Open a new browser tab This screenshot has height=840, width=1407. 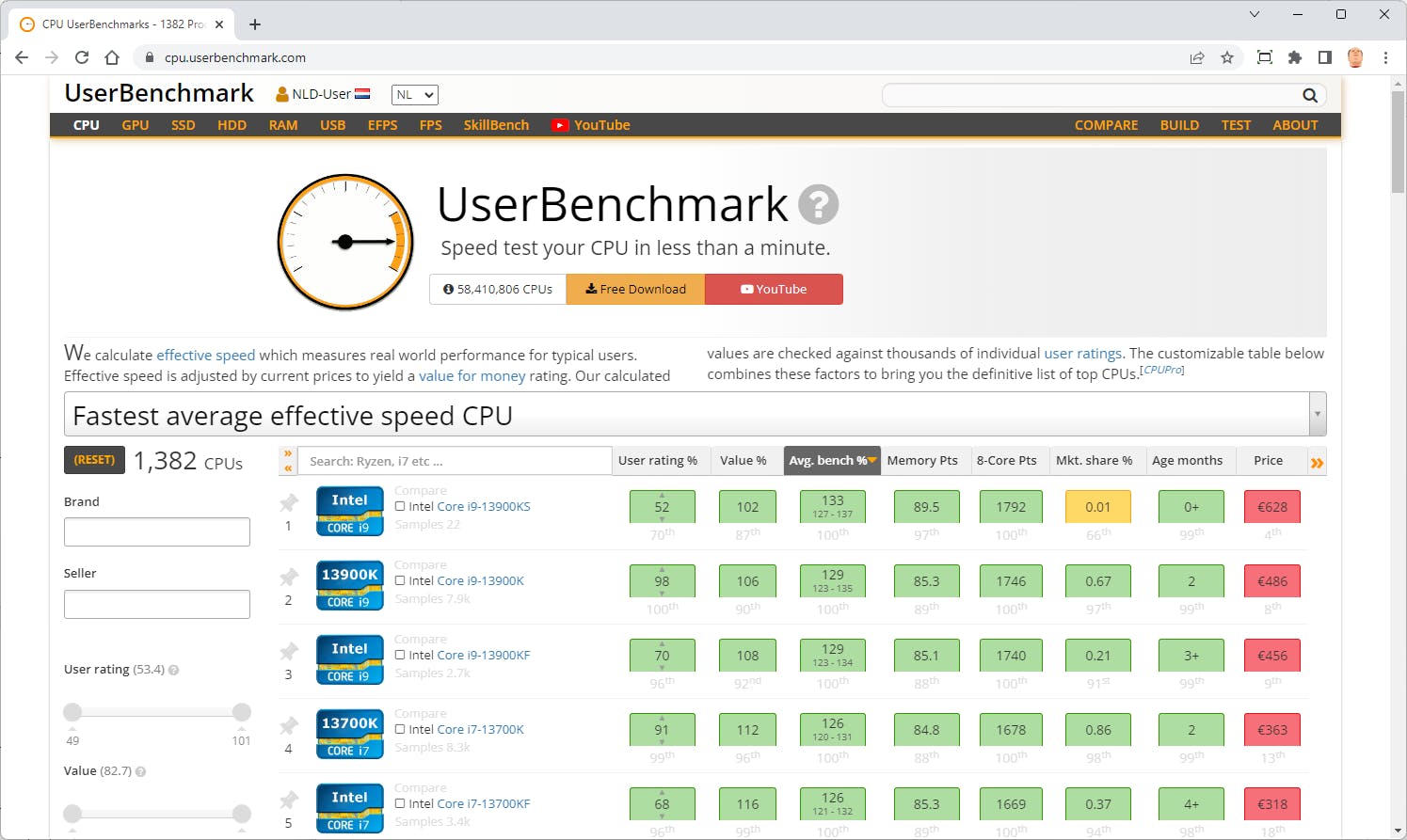click(x=255, y=24)
